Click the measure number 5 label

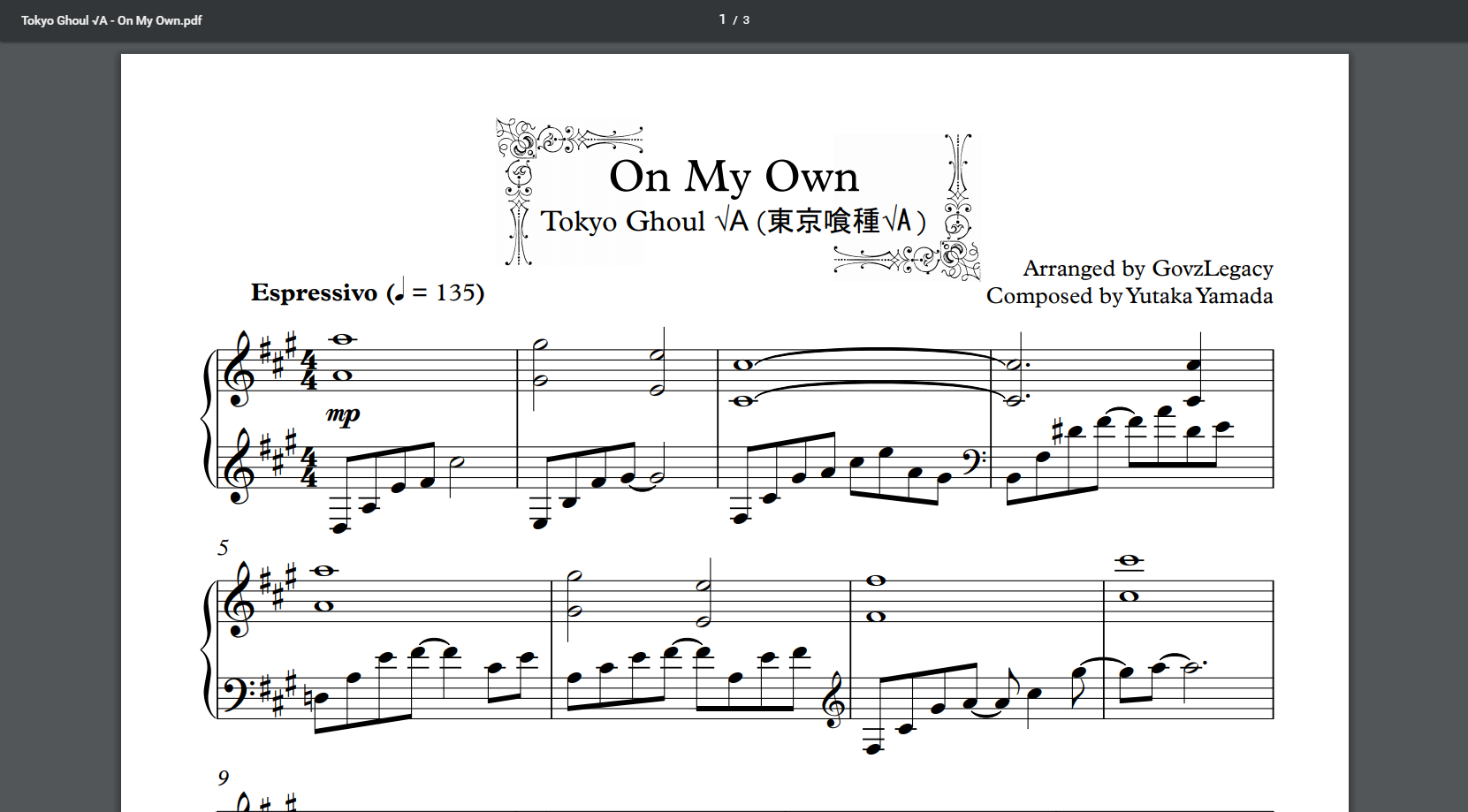[x=223, y=548]
